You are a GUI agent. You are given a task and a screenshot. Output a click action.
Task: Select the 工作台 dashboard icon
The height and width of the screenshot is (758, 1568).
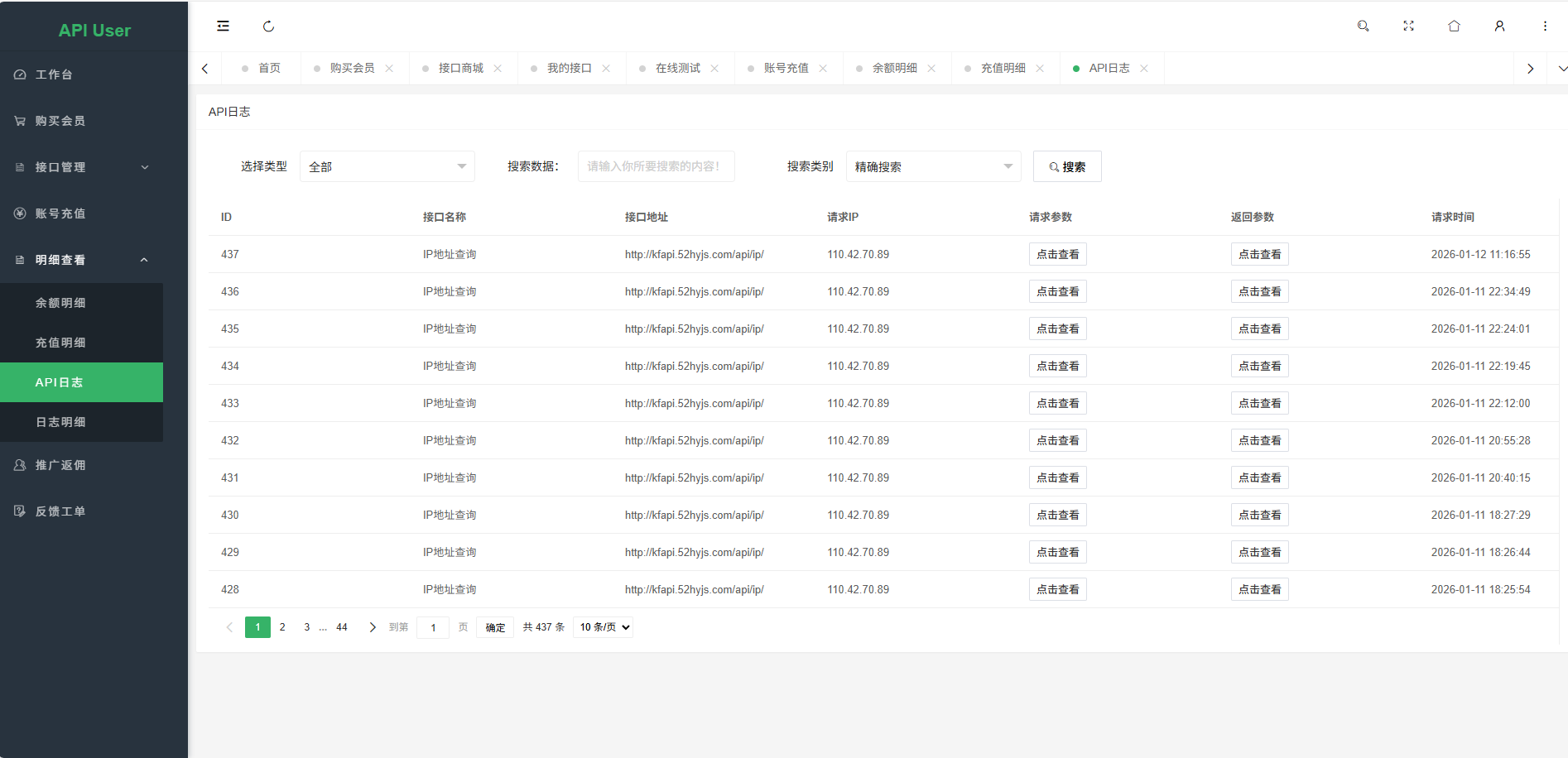[20, 74]
